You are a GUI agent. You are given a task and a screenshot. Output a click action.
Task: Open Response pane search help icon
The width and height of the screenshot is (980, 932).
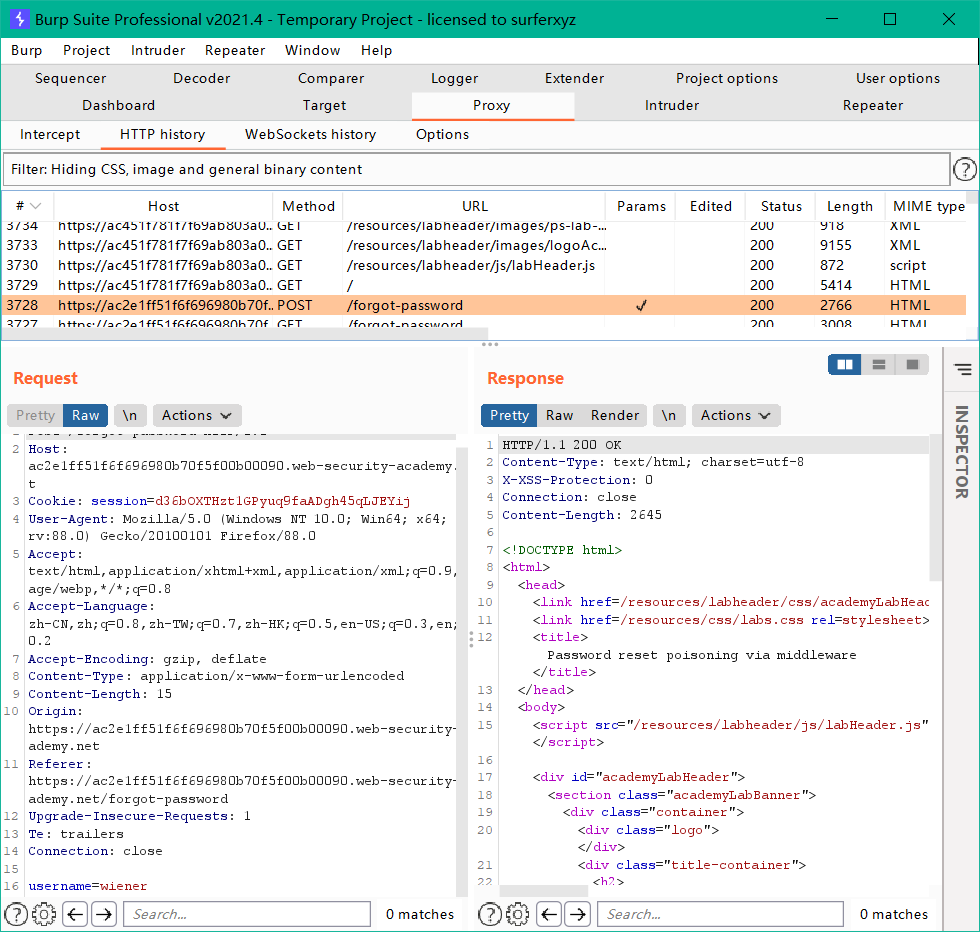click(490, 914)
